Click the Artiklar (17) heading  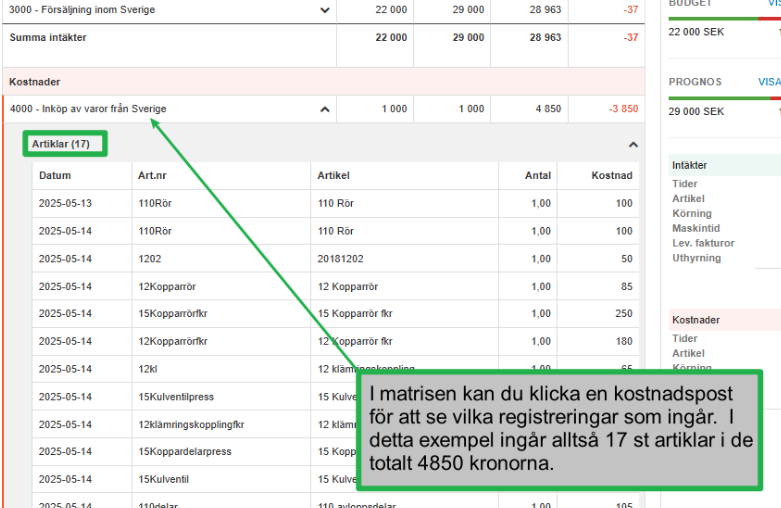(x=61, y=144)
